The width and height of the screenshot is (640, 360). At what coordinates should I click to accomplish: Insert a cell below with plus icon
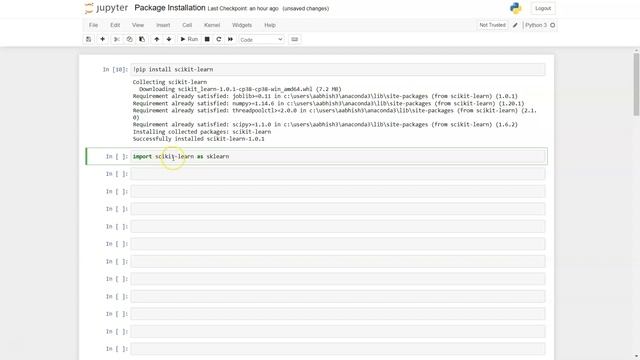[102, 39]
